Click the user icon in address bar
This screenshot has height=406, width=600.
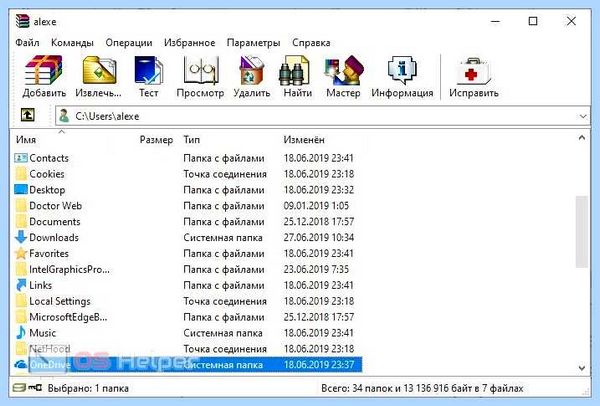[x=64, y=116]
